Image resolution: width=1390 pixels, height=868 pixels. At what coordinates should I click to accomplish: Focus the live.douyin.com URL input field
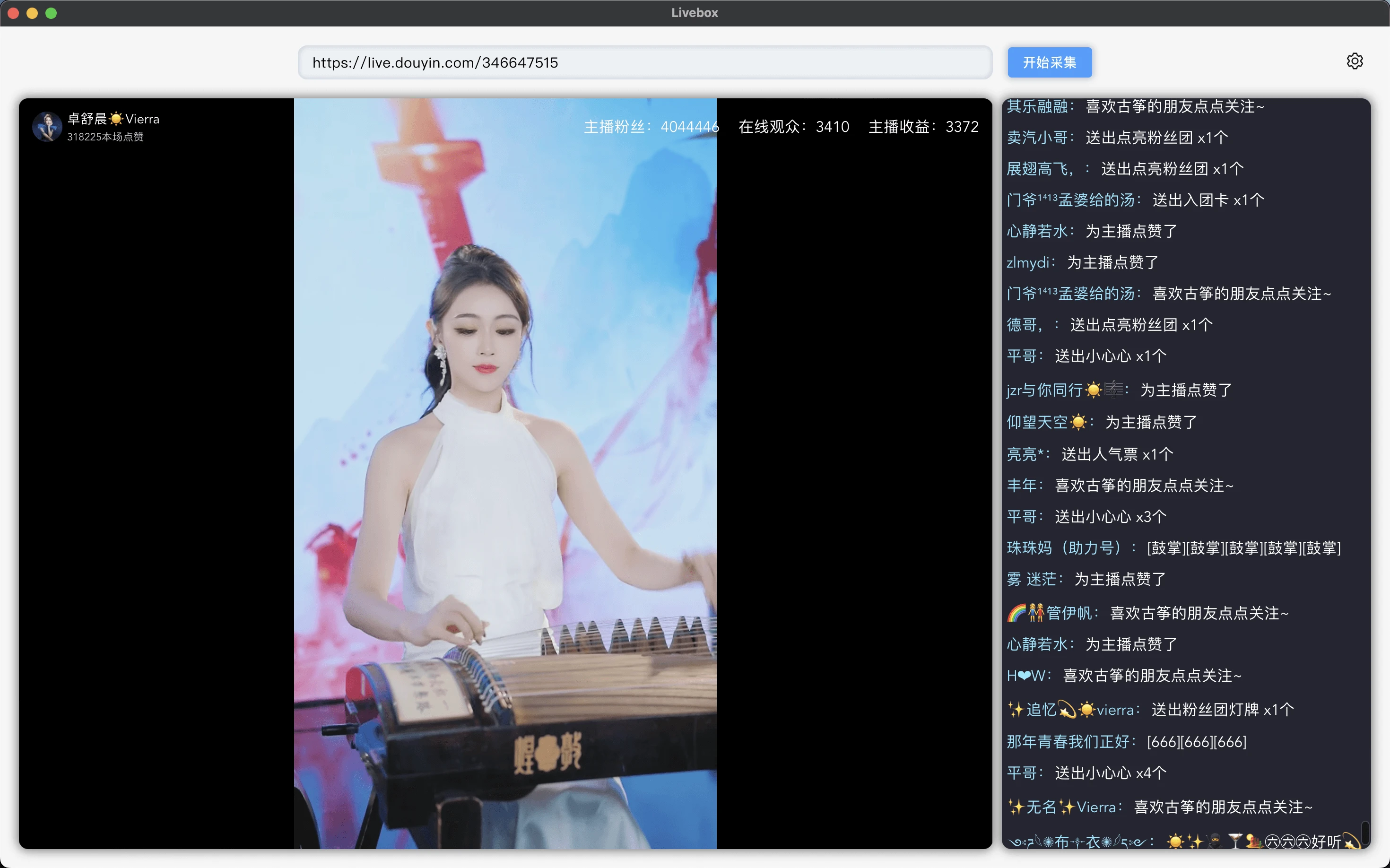[x=645, y=62]
